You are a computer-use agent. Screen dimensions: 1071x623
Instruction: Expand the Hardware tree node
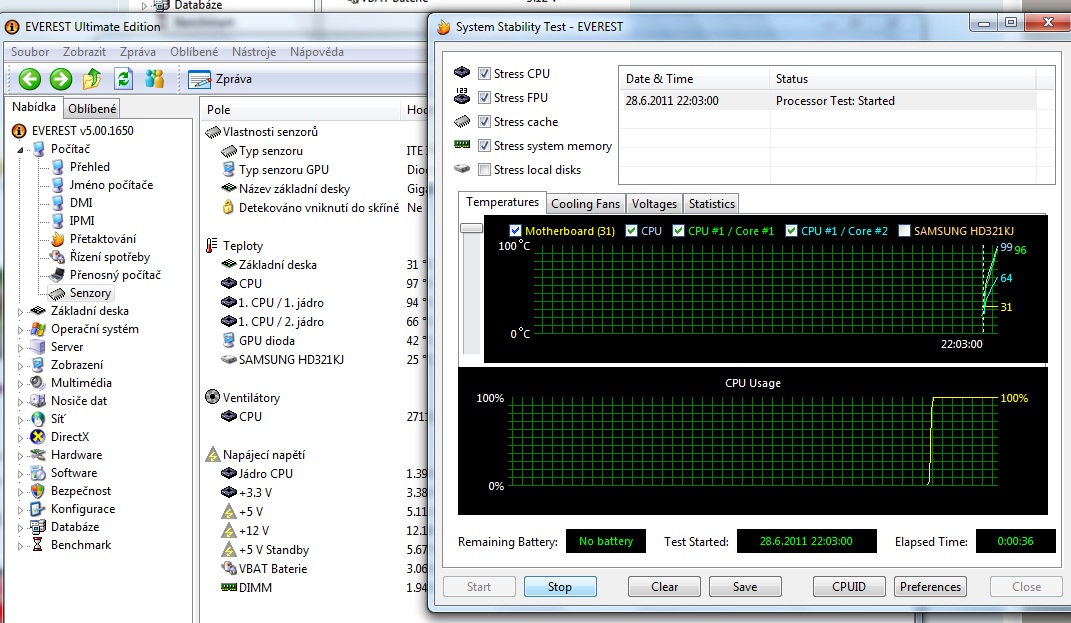[x=20, y=456]
